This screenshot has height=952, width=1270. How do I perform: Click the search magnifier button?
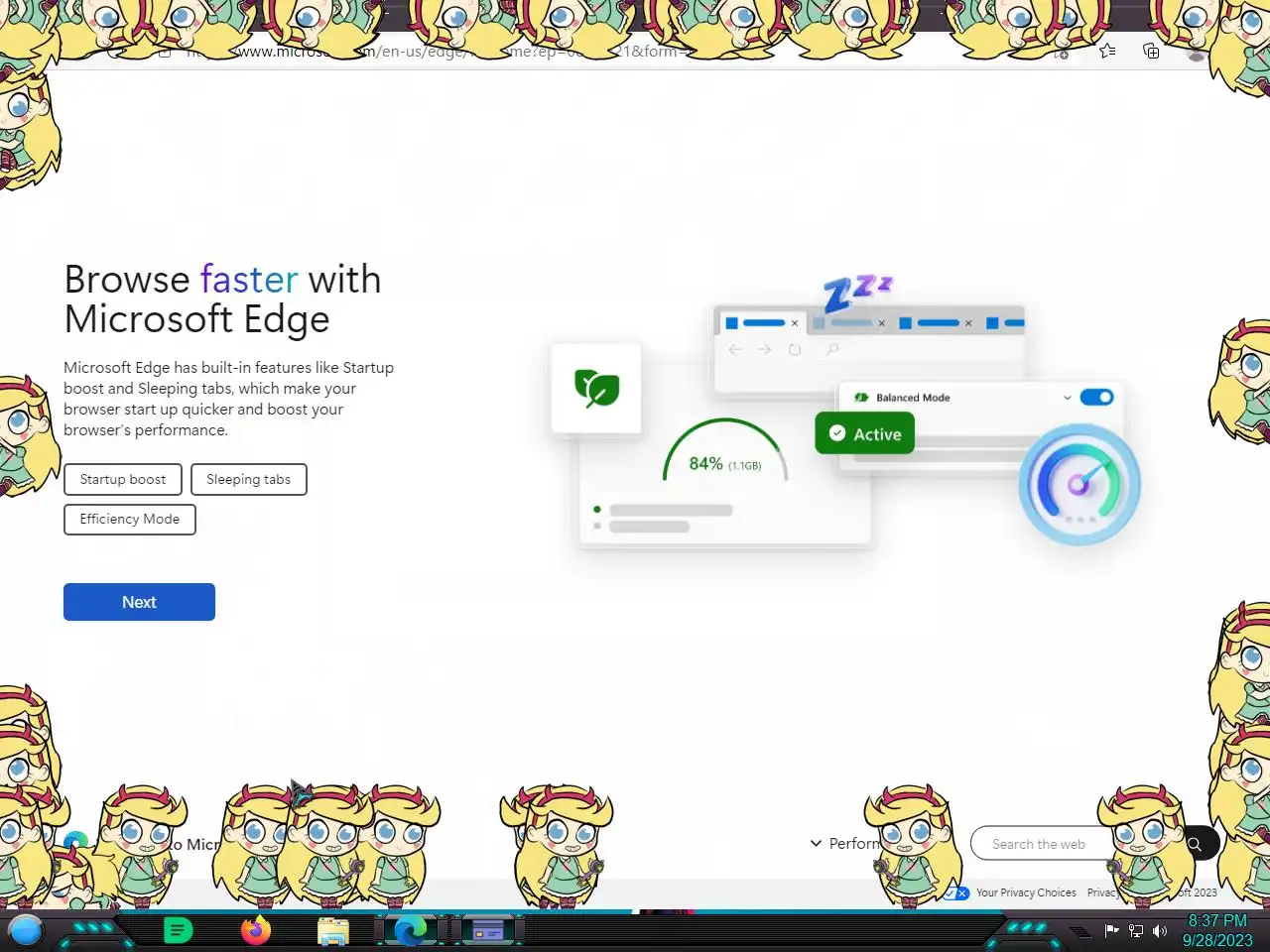pyautogui.click(x=1195, y=844)
